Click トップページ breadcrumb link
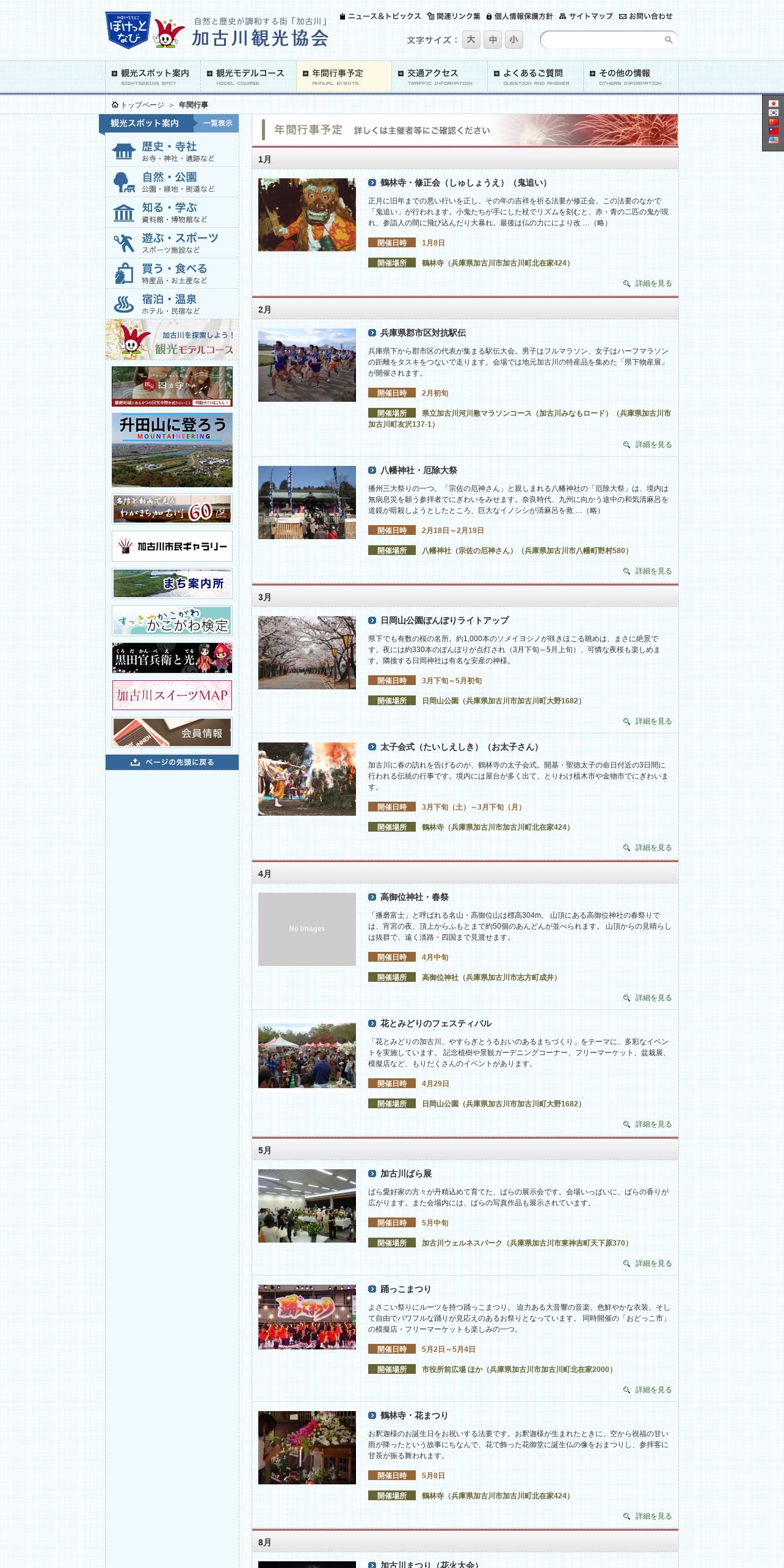 (x=142, y=105)
